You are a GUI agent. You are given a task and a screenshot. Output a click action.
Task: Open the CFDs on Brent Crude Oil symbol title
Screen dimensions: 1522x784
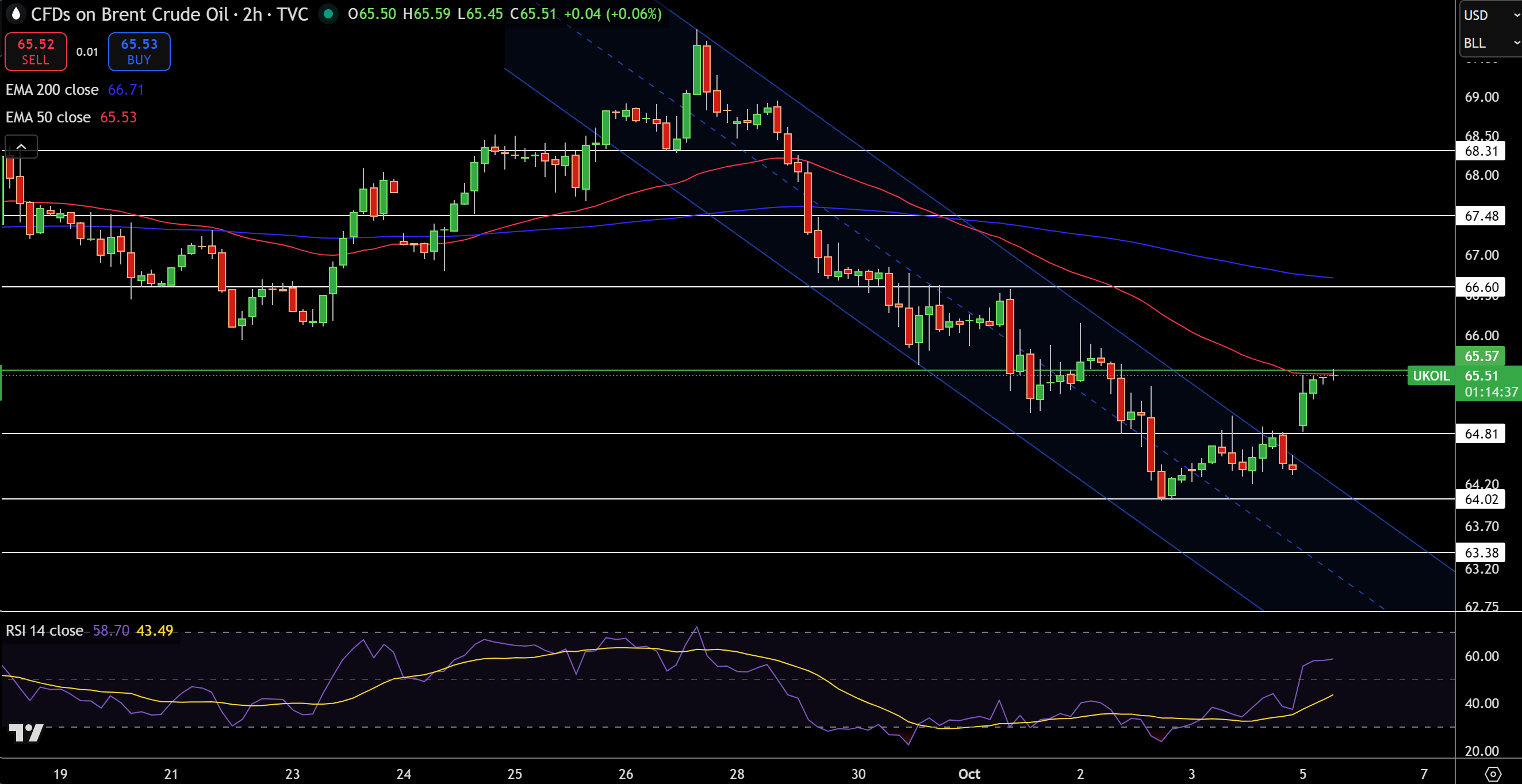click(x=129, y=14)
